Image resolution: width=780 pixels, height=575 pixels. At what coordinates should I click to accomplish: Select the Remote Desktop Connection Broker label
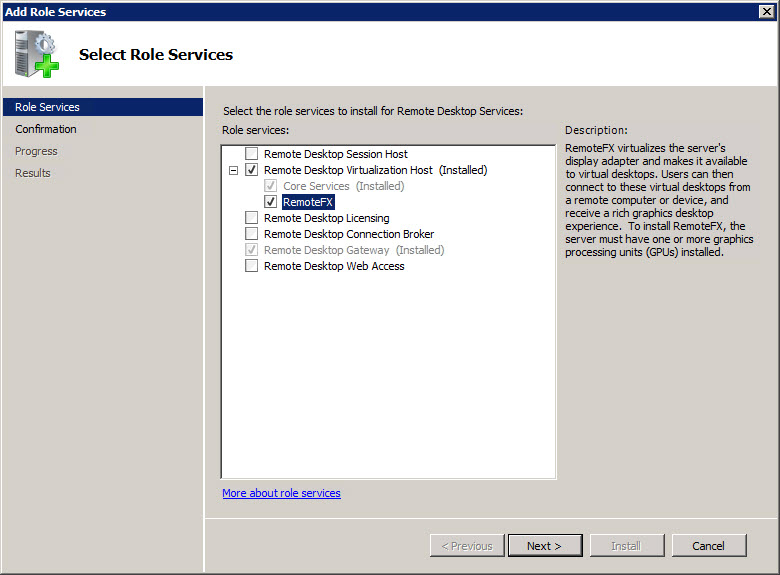pos(349,234)
